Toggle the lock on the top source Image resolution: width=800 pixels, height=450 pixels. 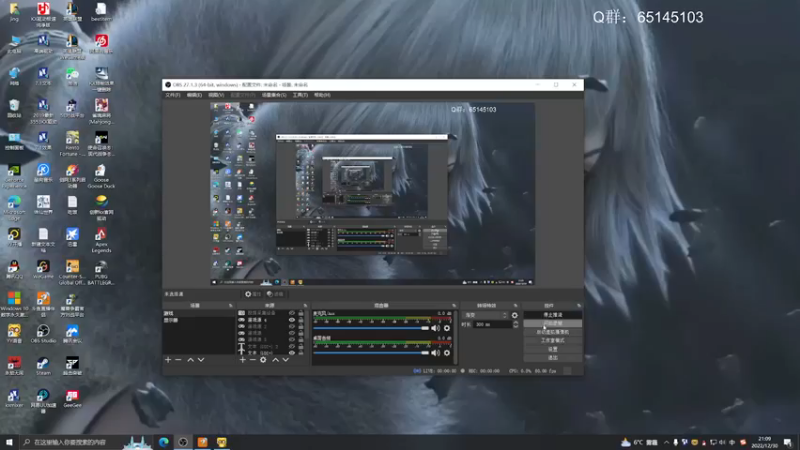click(x=301, y=313)
